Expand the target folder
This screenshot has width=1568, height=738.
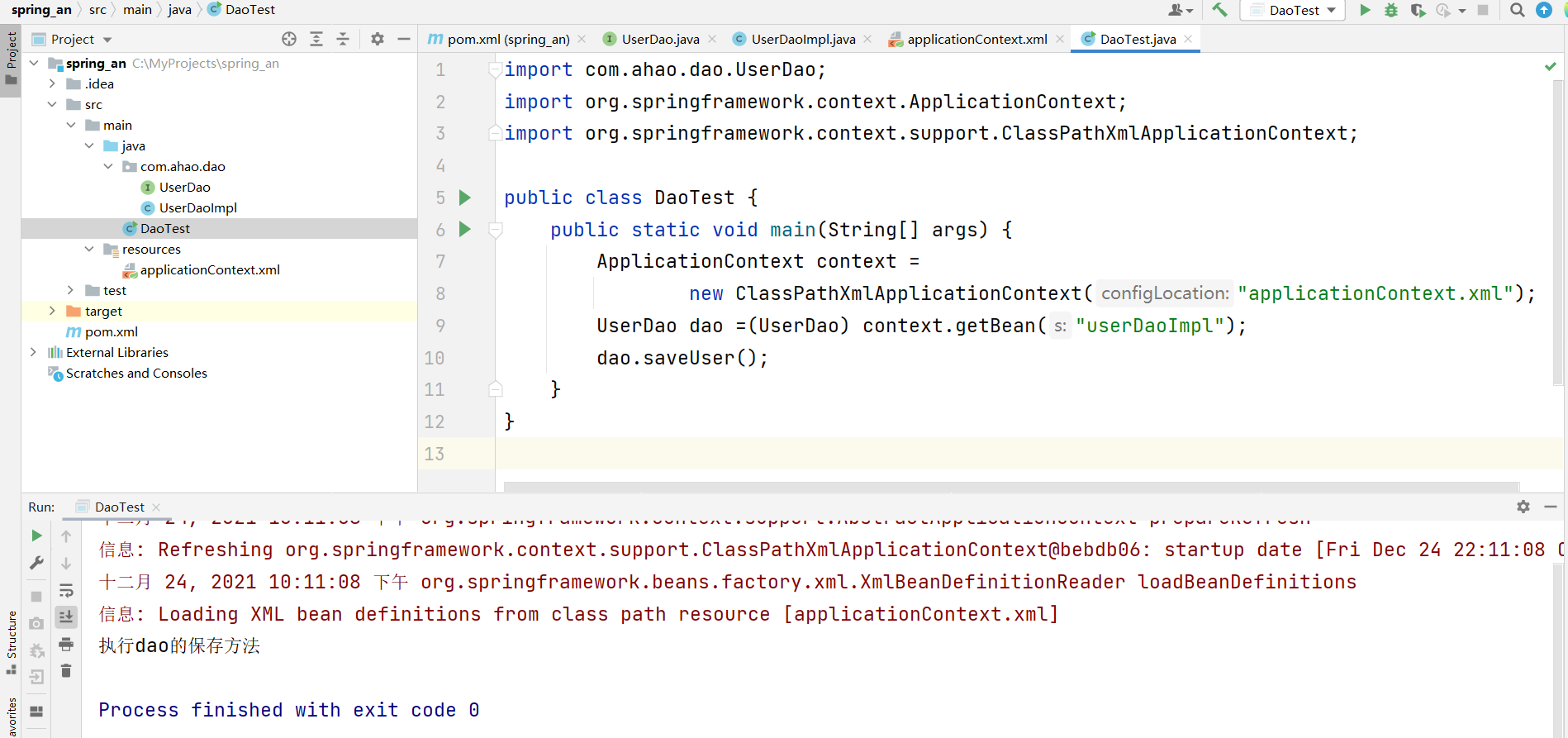52,311
